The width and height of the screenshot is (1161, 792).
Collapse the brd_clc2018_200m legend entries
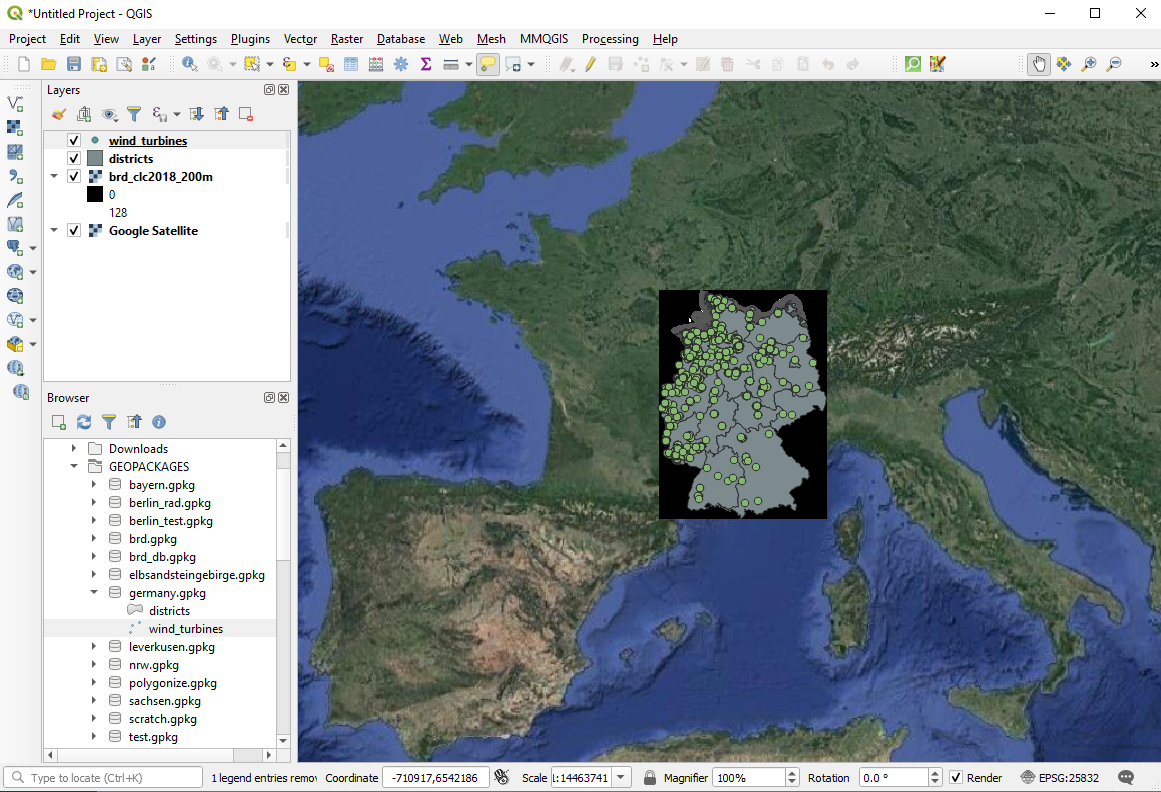[x=56, y=176]
